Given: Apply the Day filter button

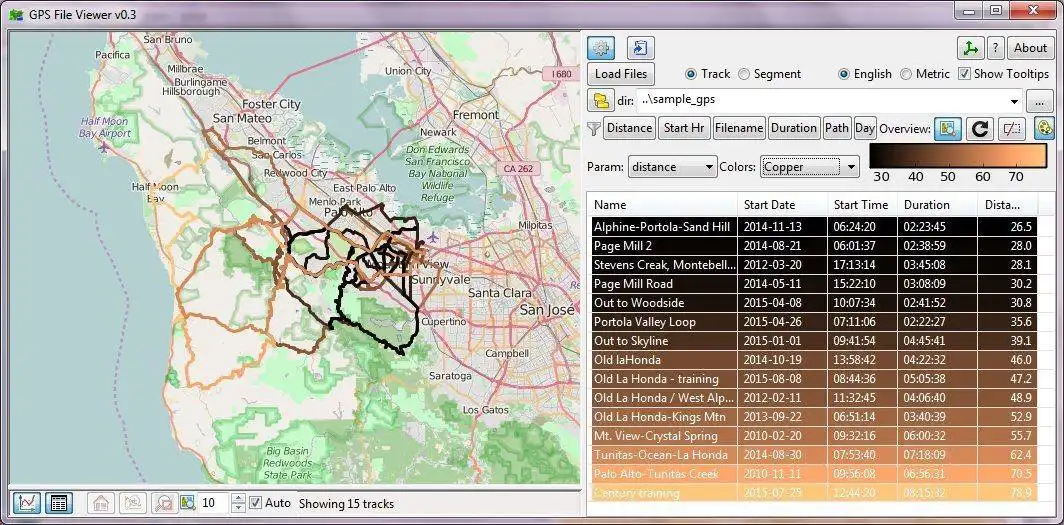Looking at the screenshot, I should pyautogui.click(x=864, y=128).
